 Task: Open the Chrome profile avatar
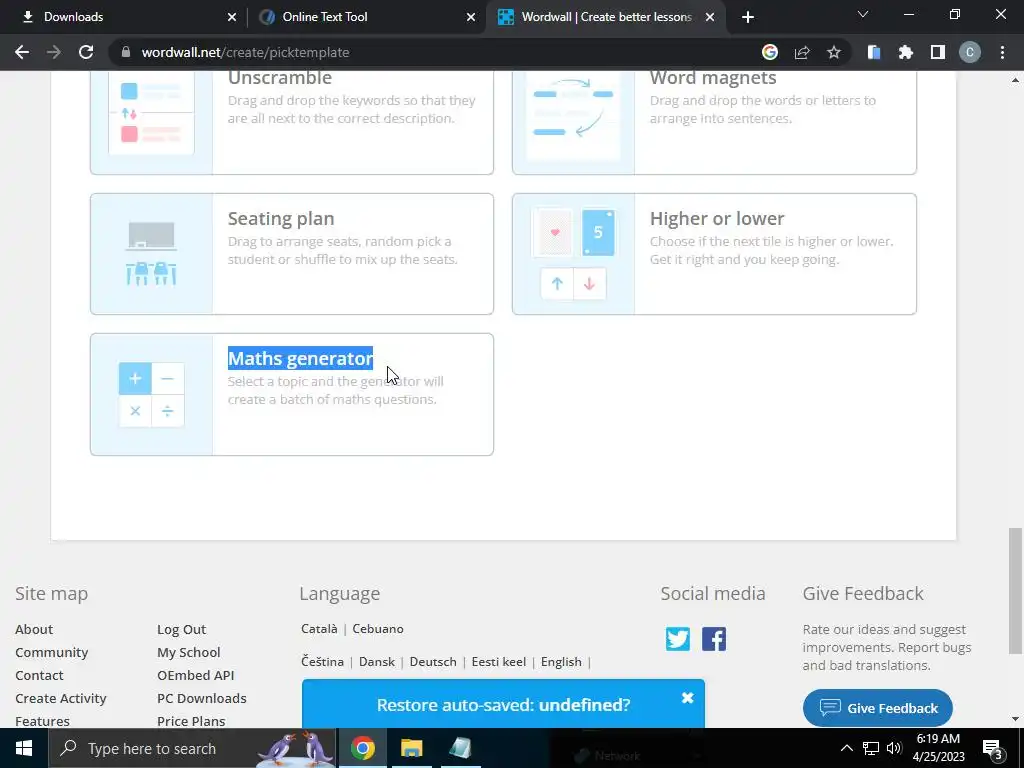(970, 52)
